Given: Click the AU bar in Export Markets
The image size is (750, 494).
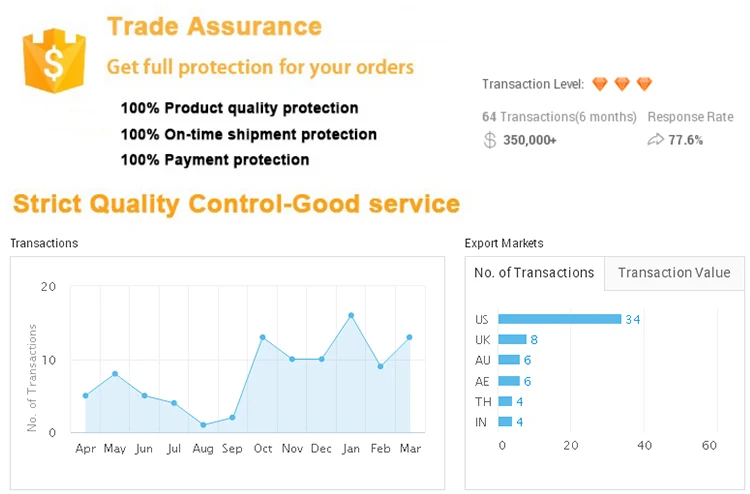Looking at the screenshot, I should 509,360.
